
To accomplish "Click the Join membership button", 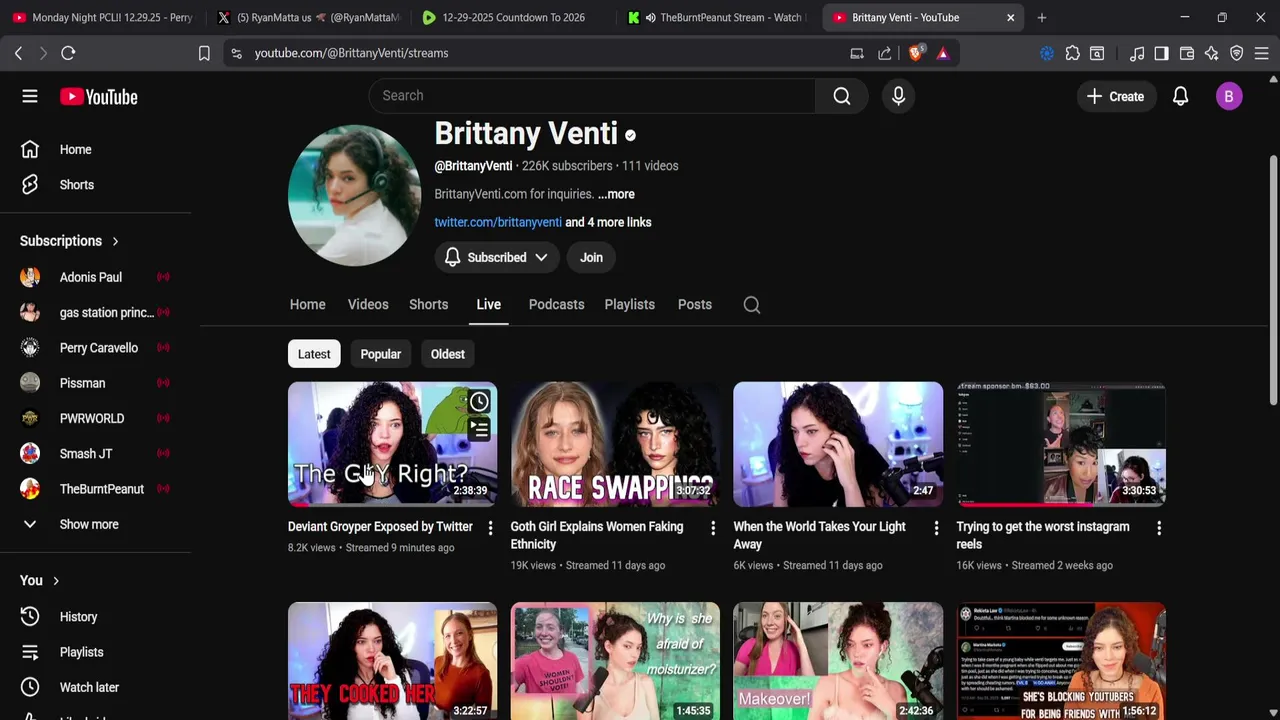I will coord(591,258).
